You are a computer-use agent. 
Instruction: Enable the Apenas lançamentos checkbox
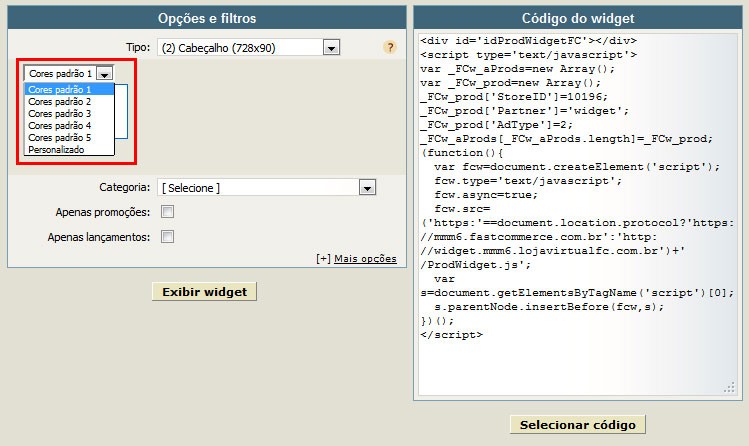point(167,236)
